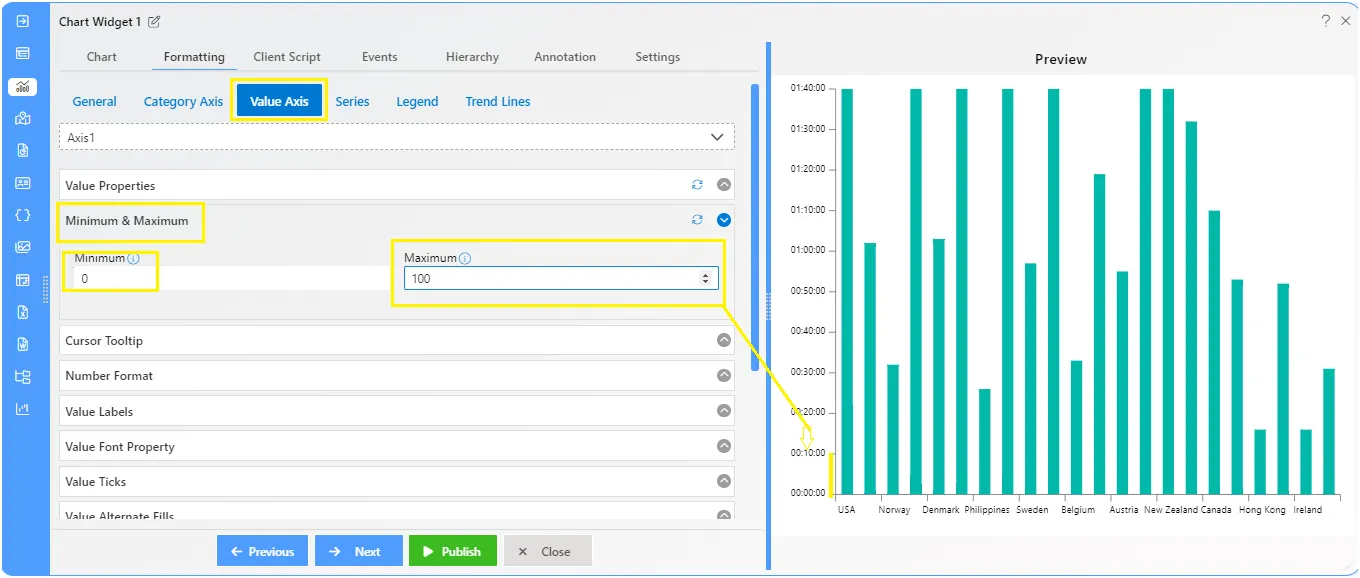The image size is (1360, 578).
Task: Select the Legend sub-tab
Action: (x=417, y=101)
